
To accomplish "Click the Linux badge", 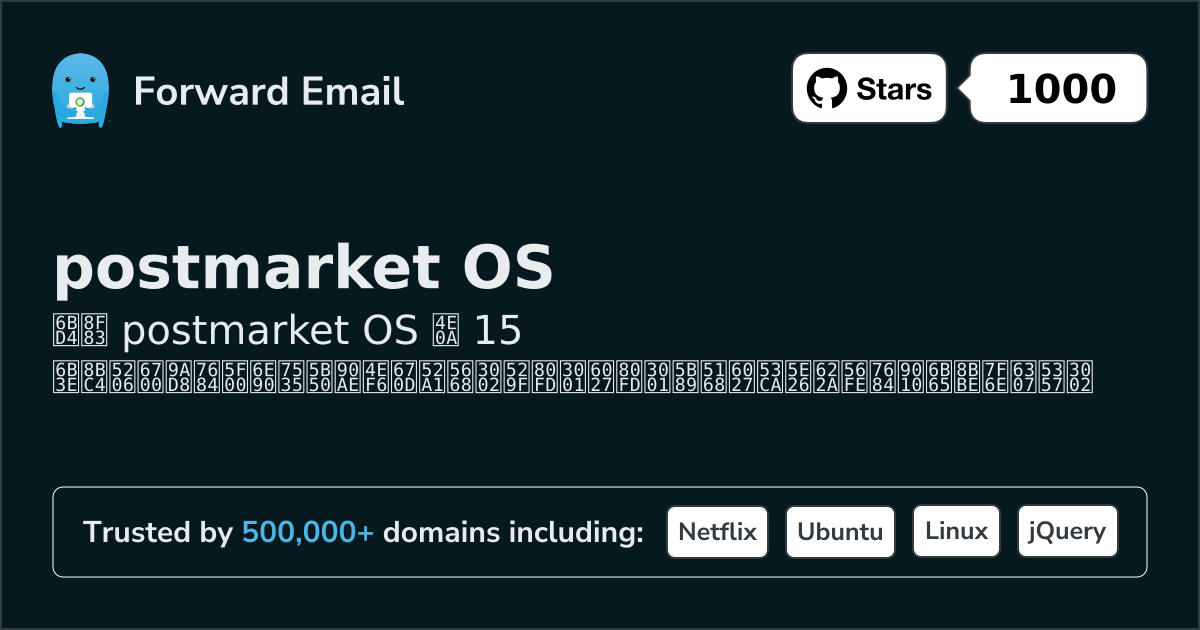I will tap(956, 532).
